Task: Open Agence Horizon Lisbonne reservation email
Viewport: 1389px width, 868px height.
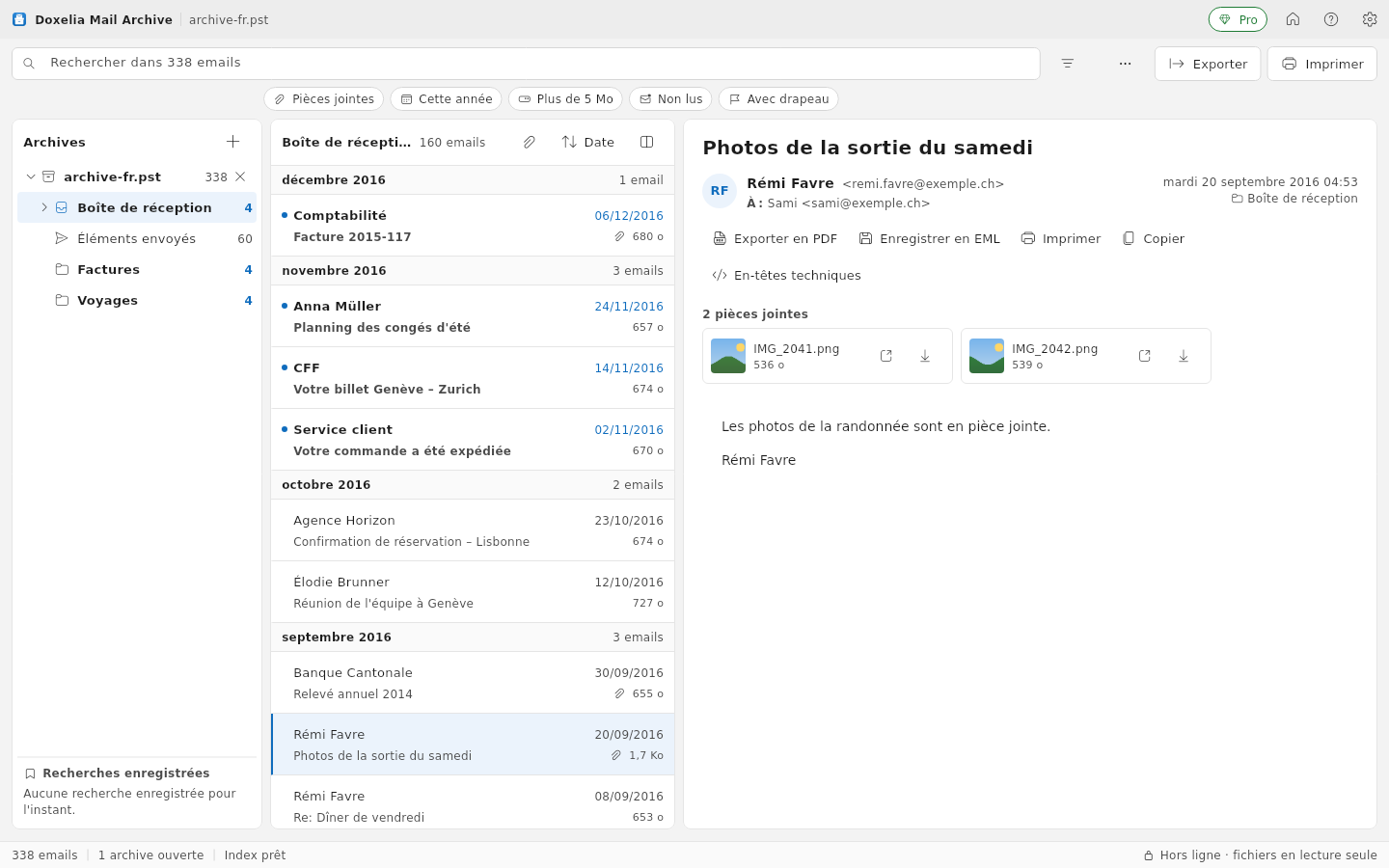Action: [x=473, y=530]
